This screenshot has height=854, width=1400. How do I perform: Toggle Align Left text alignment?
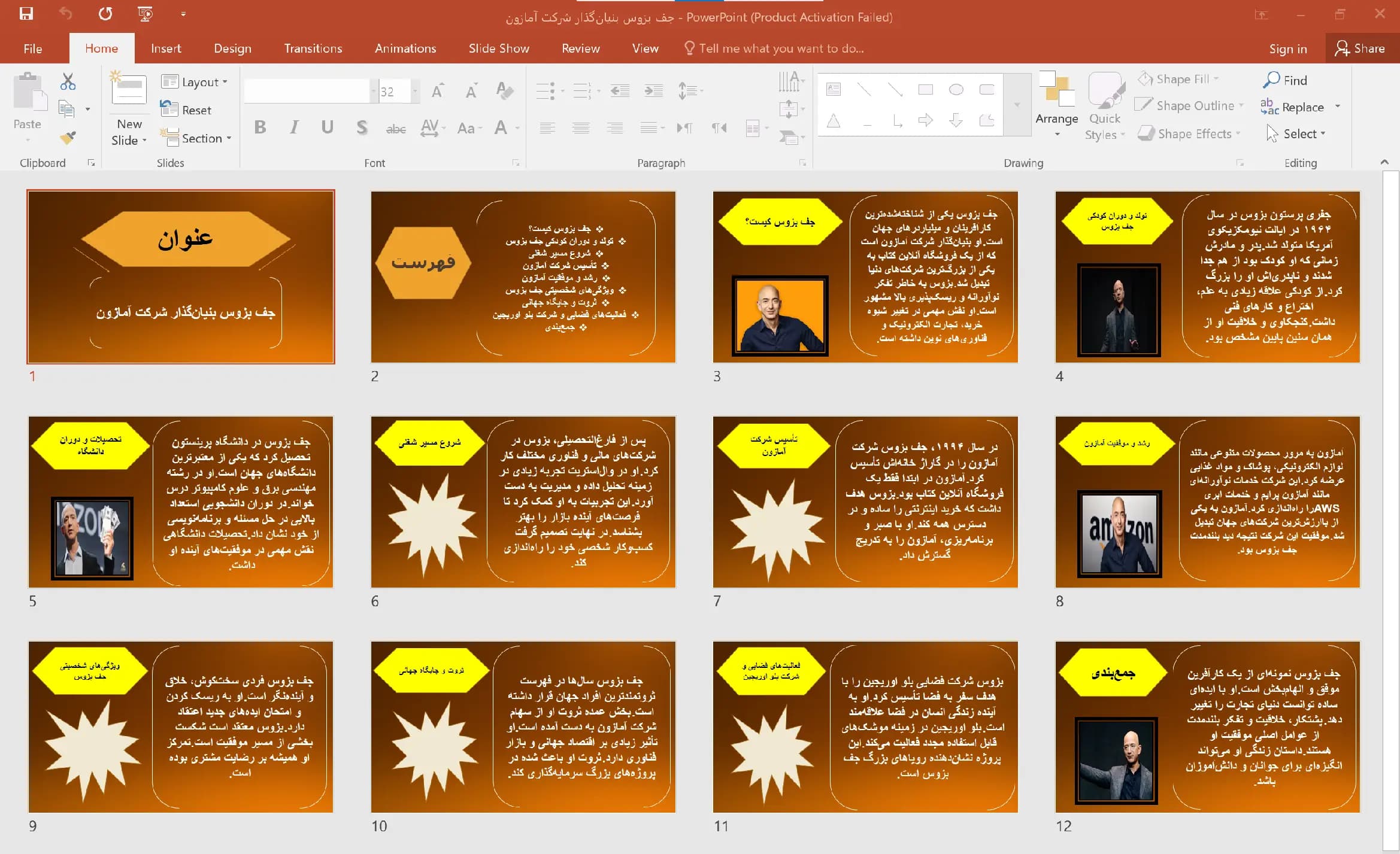(547, 128)
